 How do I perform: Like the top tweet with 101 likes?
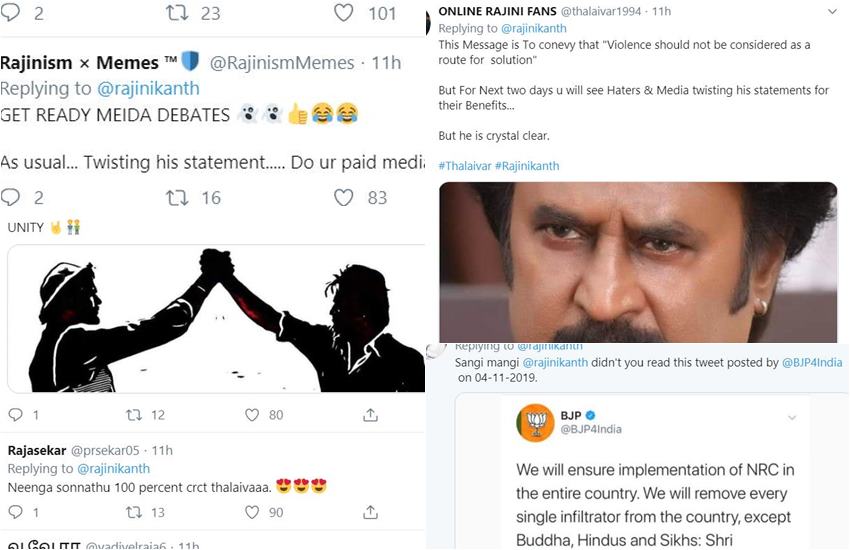coord(344,12)
